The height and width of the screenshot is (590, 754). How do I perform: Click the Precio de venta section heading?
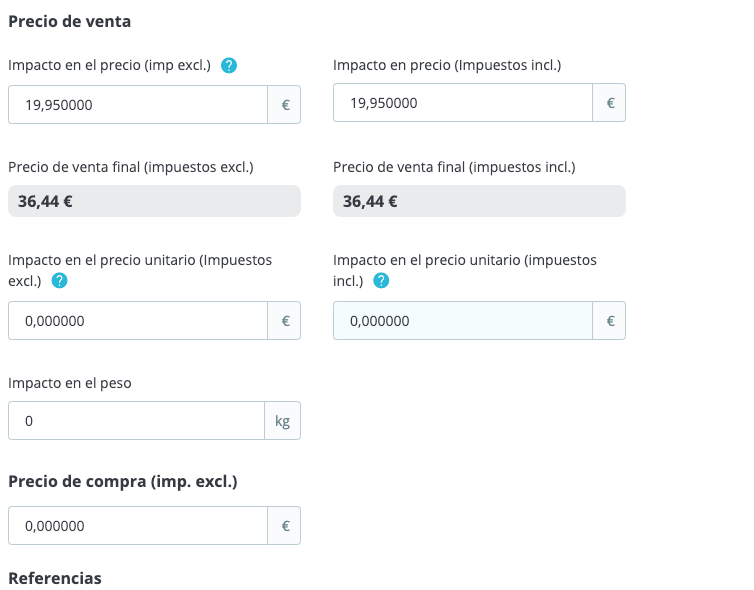[x=69, y=21]
